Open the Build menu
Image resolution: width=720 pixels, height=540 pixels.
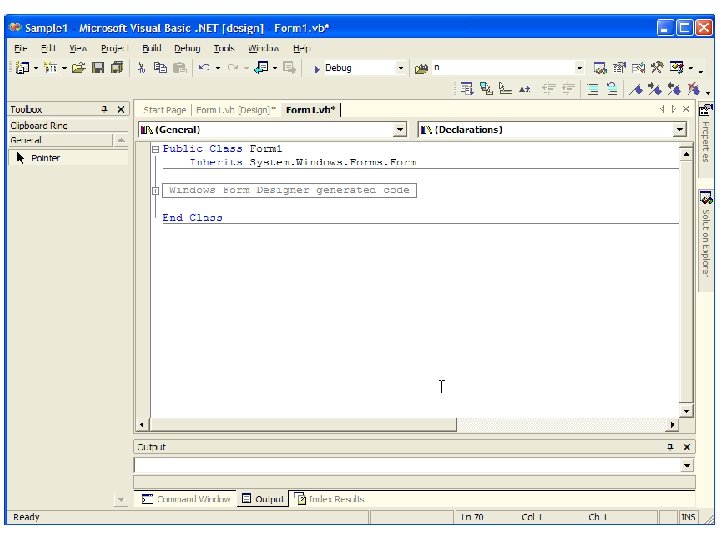coord(152,48)
